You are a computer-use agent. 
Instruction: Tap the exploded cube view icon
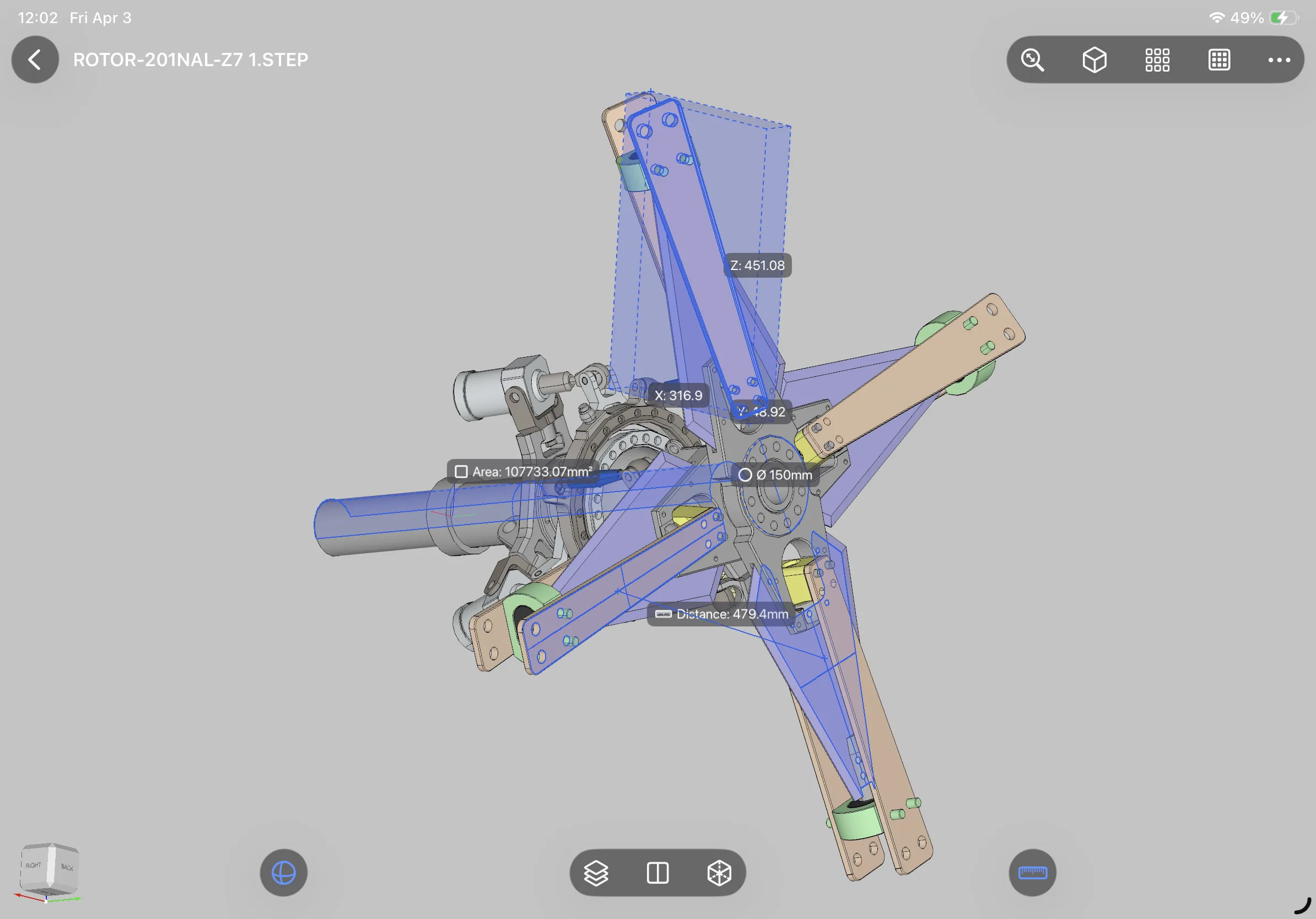pos(719,873)
